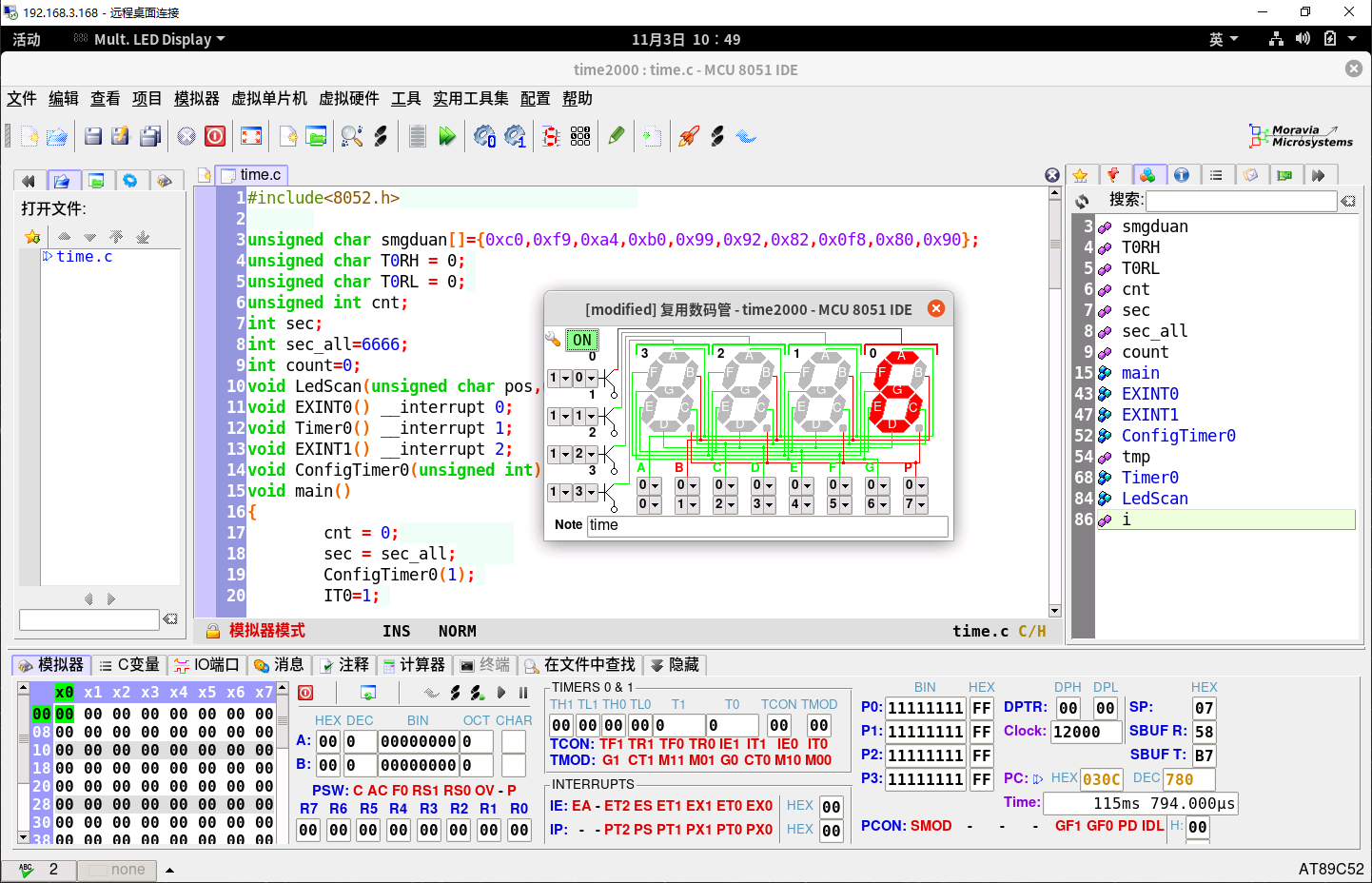
Task: Click the Save floppy disk icon
Action: [93, 137]
